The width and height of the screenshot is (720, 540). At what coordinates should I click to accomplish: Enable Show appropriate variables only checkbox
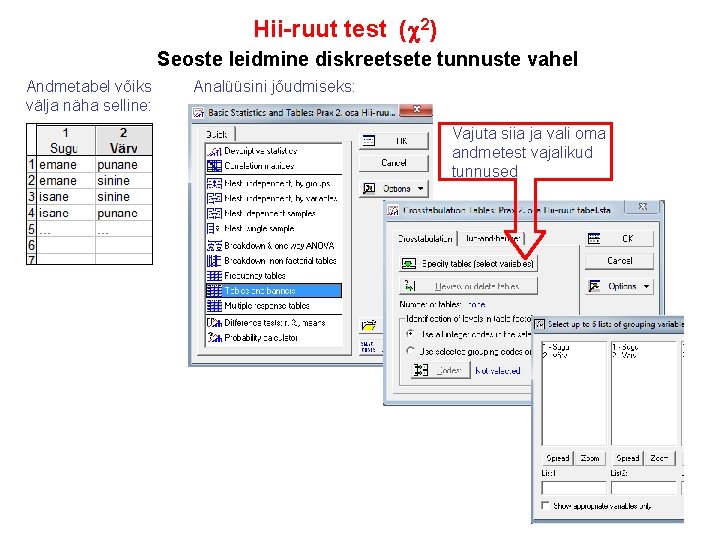[x=546, y=506]
